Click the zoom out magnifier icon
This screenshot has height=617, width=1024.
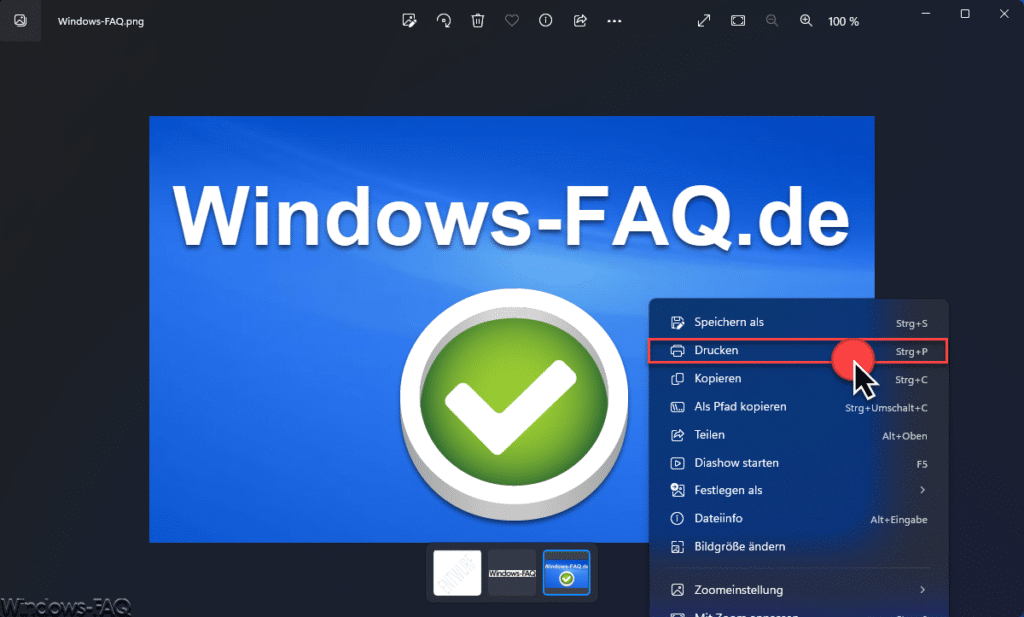point(772,21)
